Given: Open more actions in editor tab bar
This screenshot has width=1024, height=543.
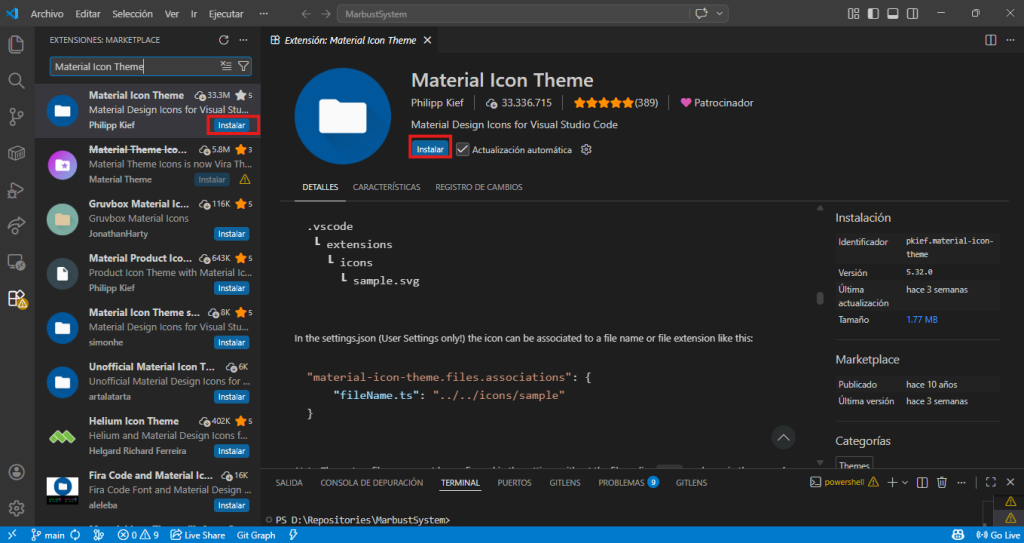Looking at the screenshot, I should (1010, 40).
